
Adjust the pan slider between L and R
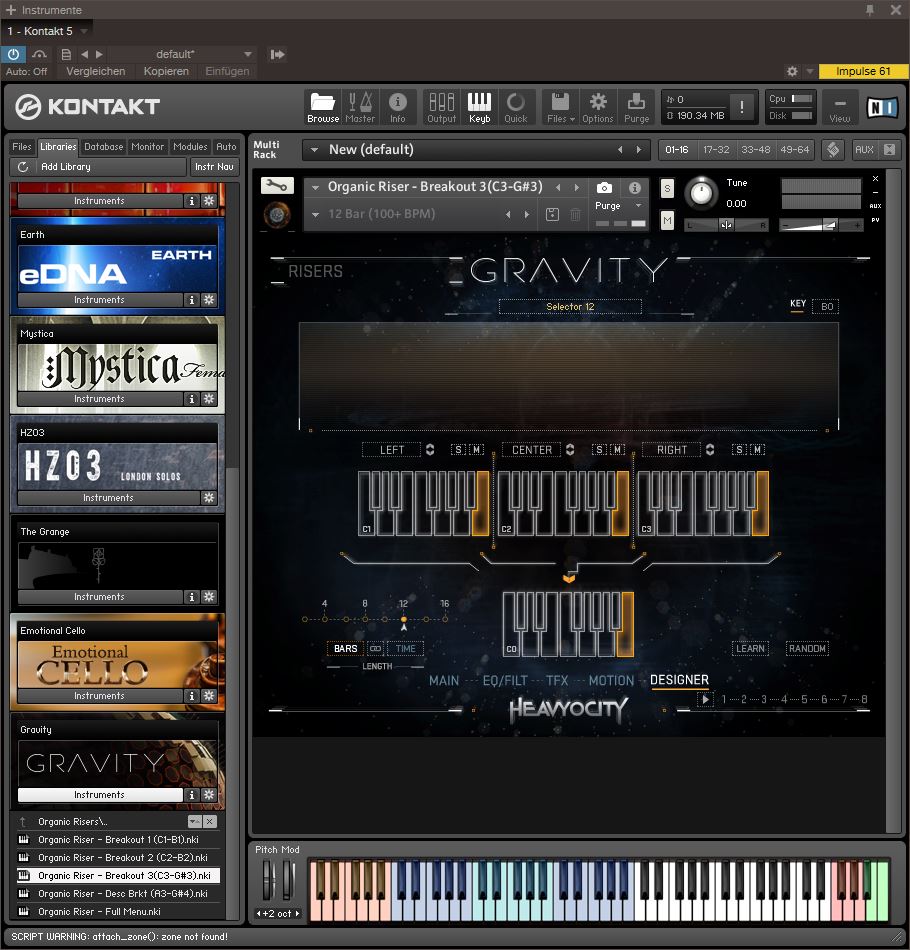(726, 225)
